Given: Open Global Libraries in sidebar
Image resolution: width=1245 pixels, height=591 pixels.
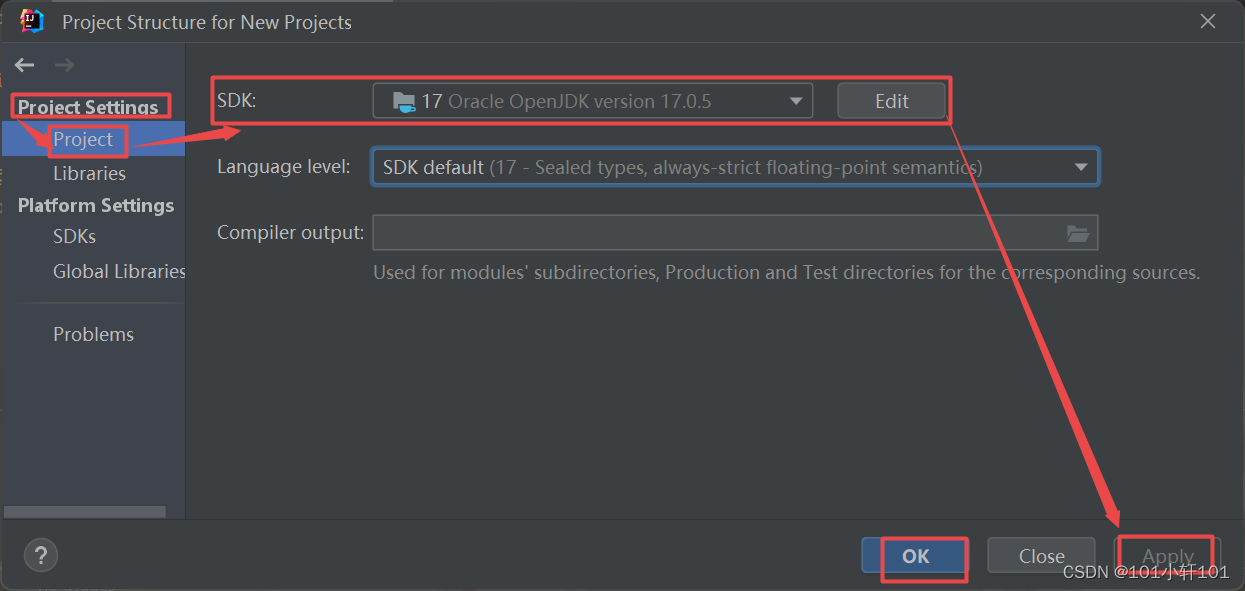Looking at the screenshot, I should [x=119, y=271].
